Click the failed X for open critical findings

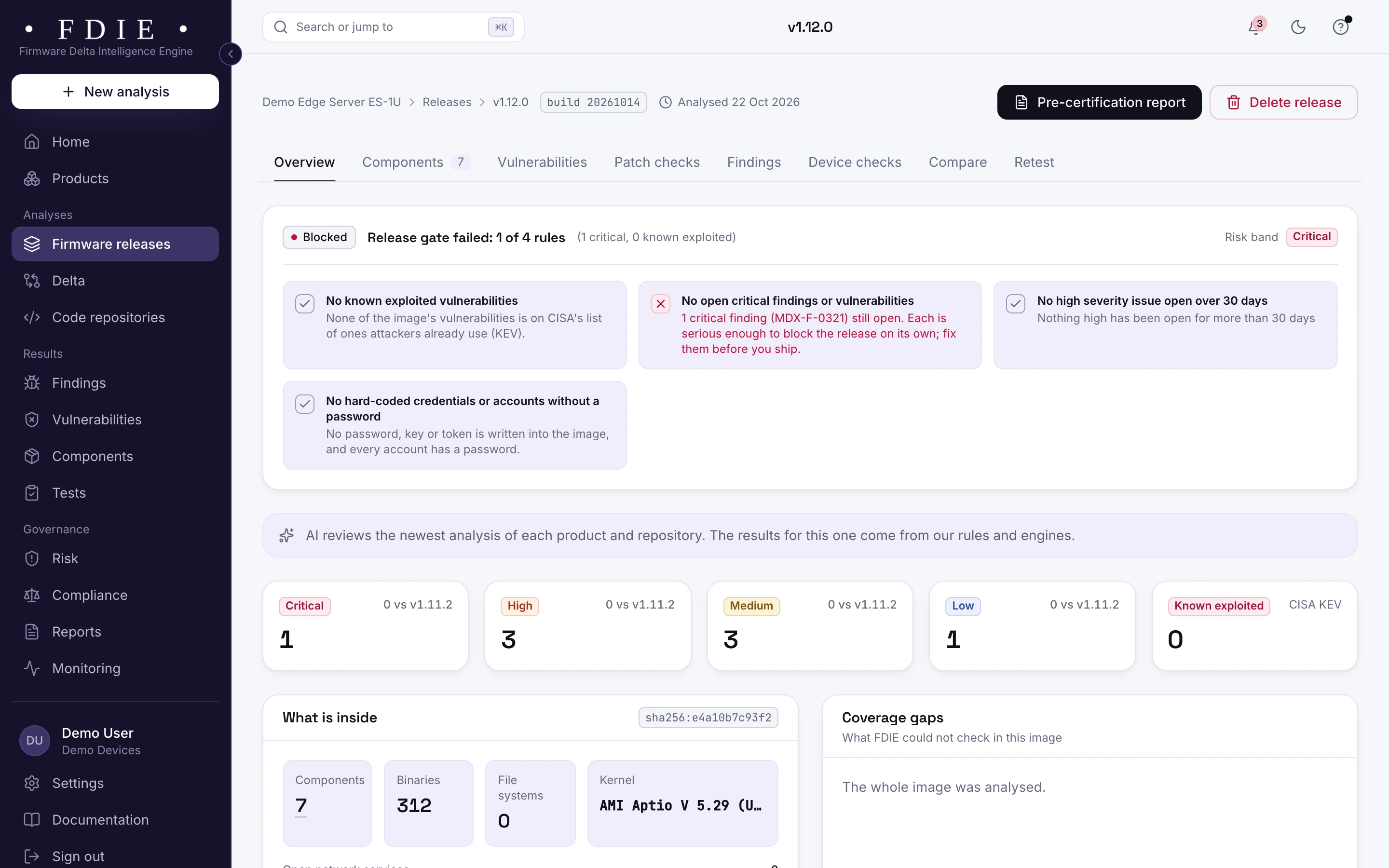tap(661, 304)
